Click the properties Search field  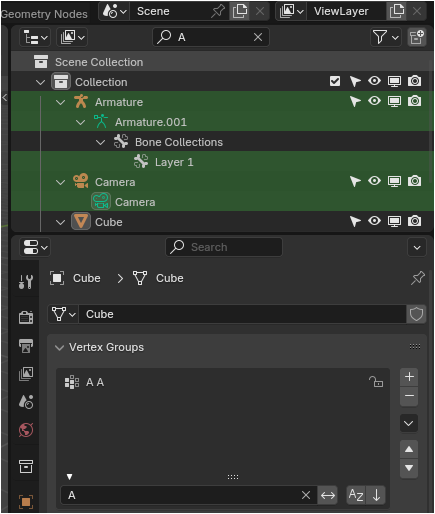coord(224,247)
